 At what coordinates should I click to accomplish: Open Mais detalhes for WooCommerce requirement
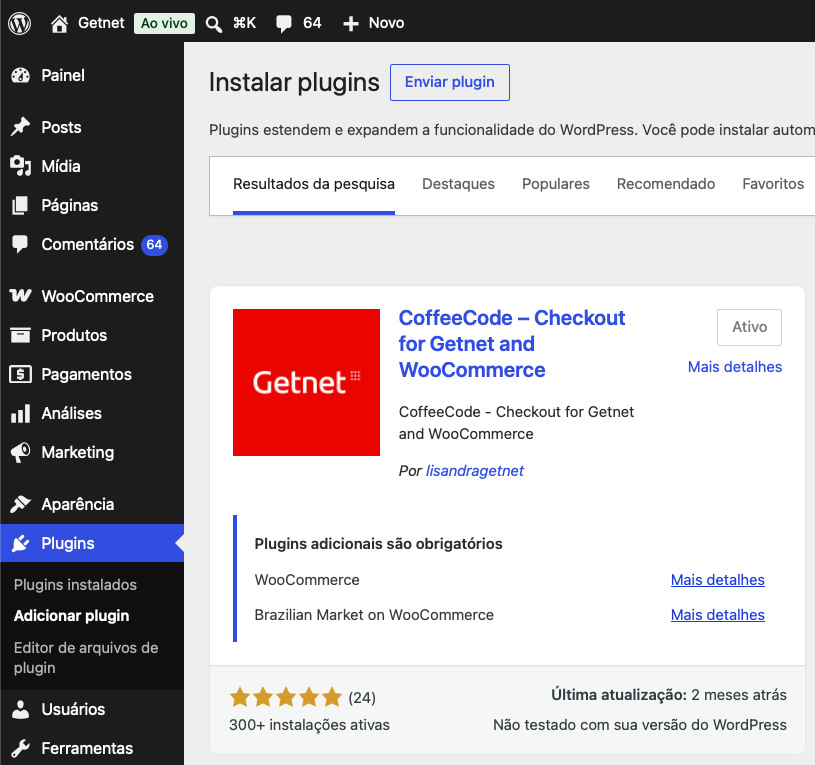coord(717,580)
